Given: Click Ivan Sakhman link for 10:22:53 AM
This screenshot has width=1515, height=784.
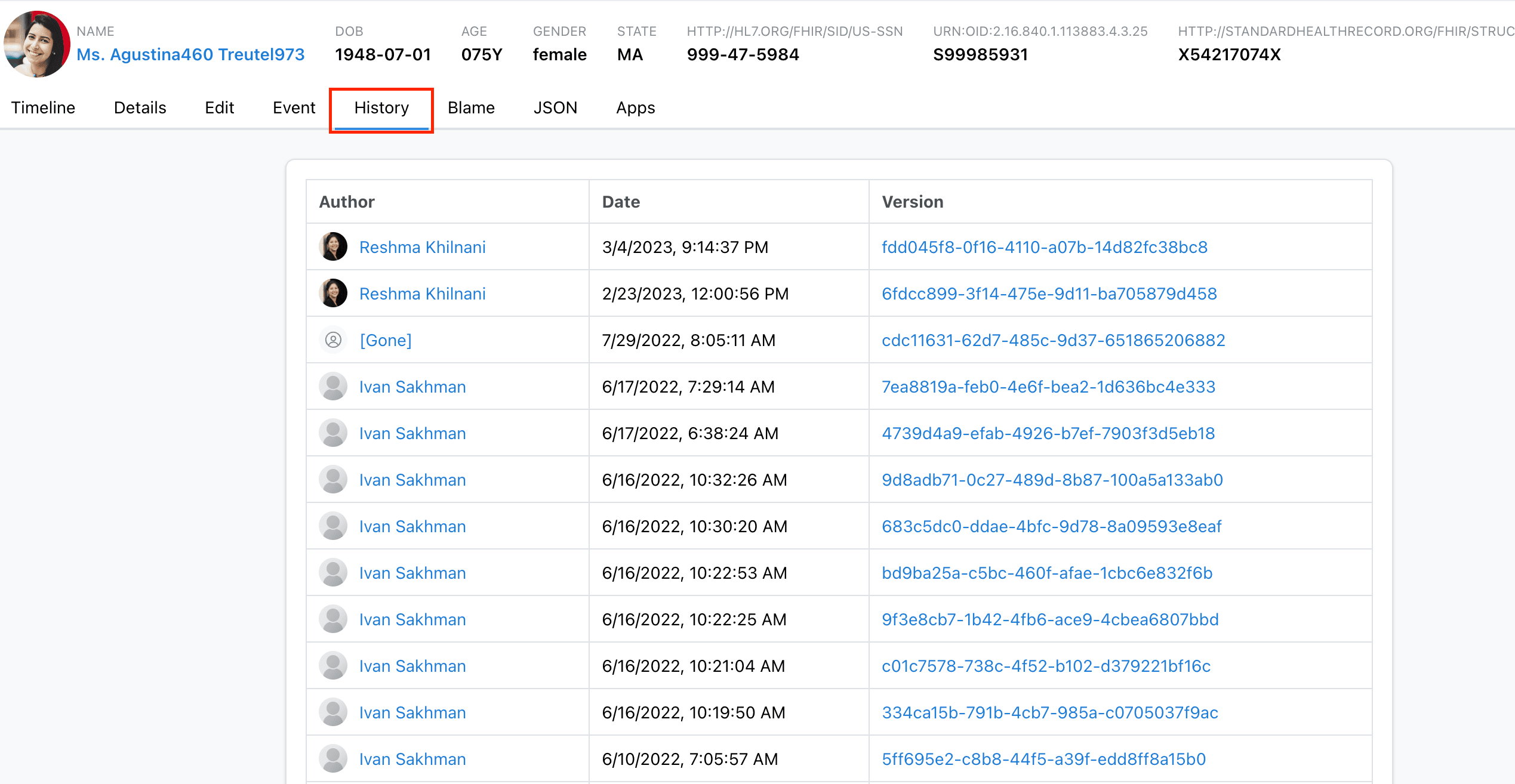Looking at the screenshot, I should [412, 573].
